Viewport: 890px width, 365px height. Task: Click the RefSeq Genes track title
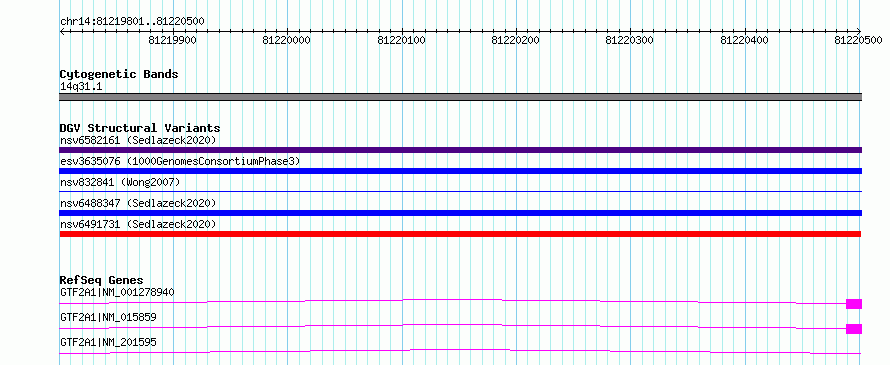102,280
